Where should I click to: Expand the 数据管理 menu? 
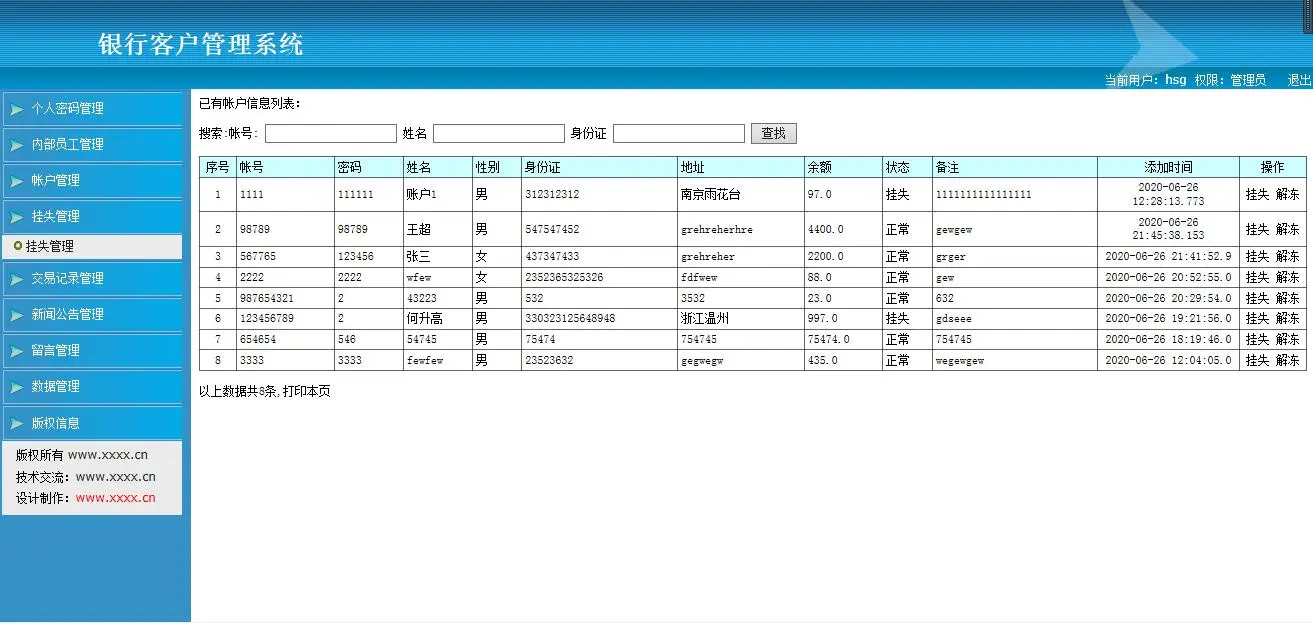pyautogui.click(x=92, y=386)
